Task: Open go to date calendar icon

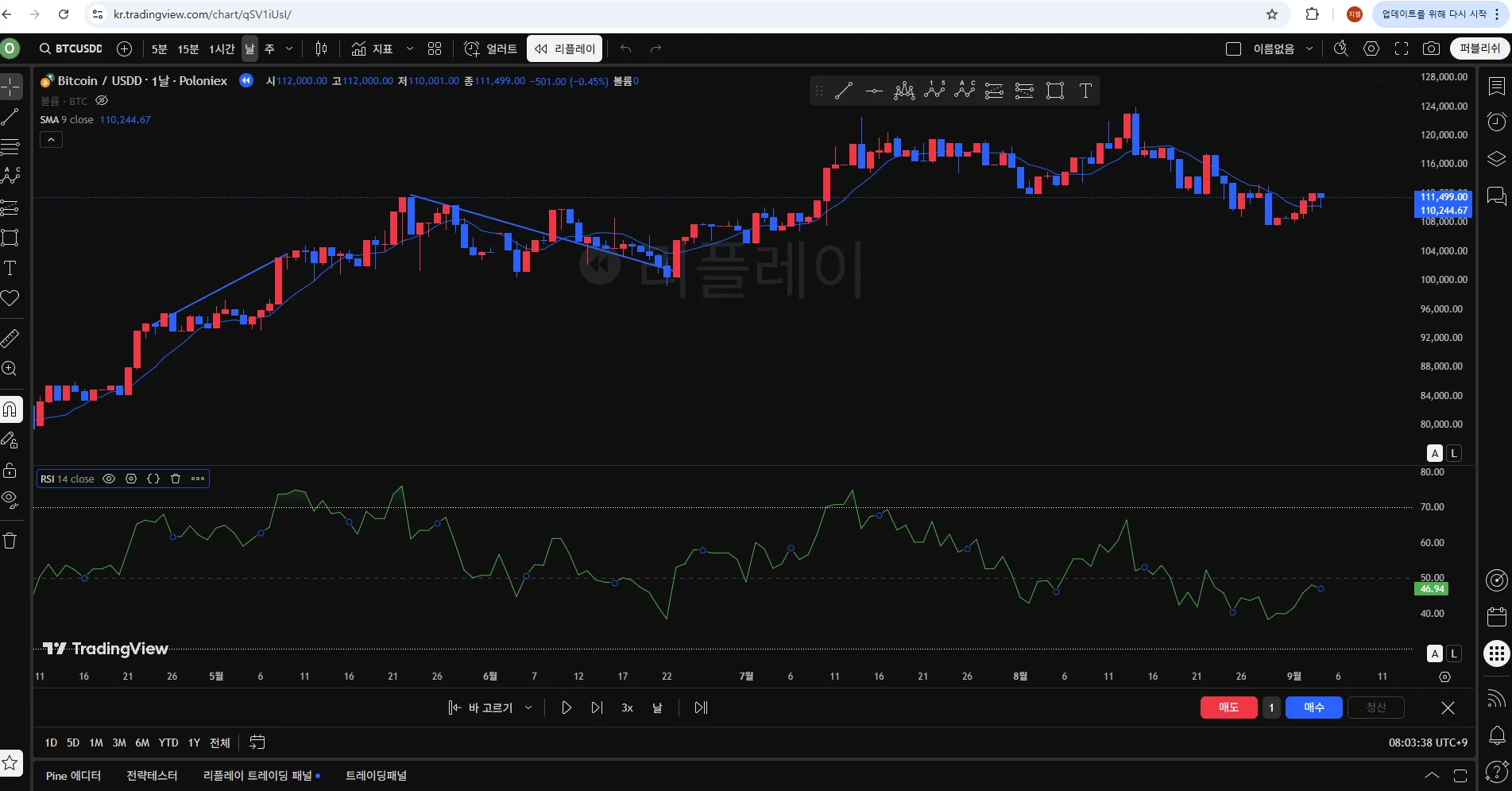Action: pos(257,743)
